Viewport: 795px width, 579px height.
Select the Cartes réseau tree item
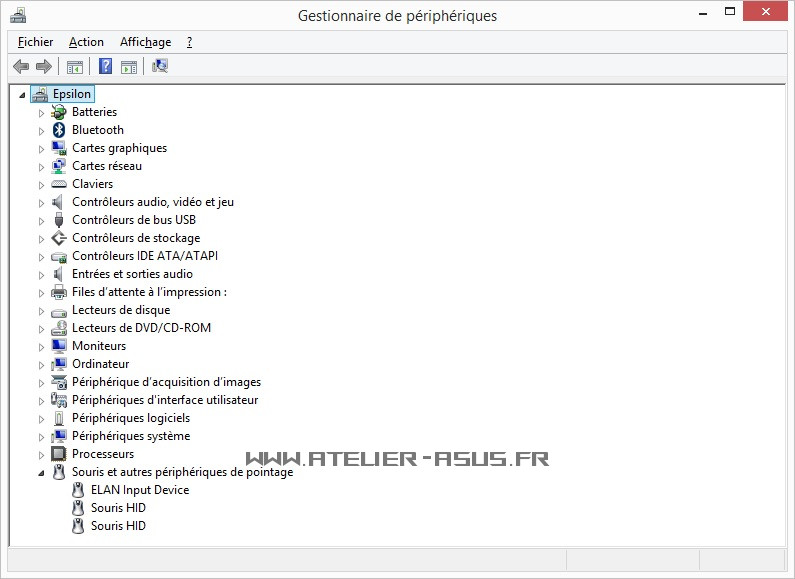click(107, 166)
